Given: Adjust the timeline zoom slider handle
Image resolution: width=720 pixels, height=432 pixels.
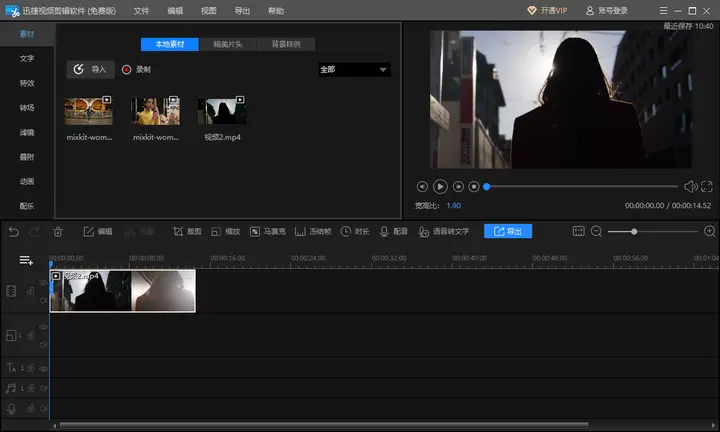Looking at the screenshot, I should [634, 232].
